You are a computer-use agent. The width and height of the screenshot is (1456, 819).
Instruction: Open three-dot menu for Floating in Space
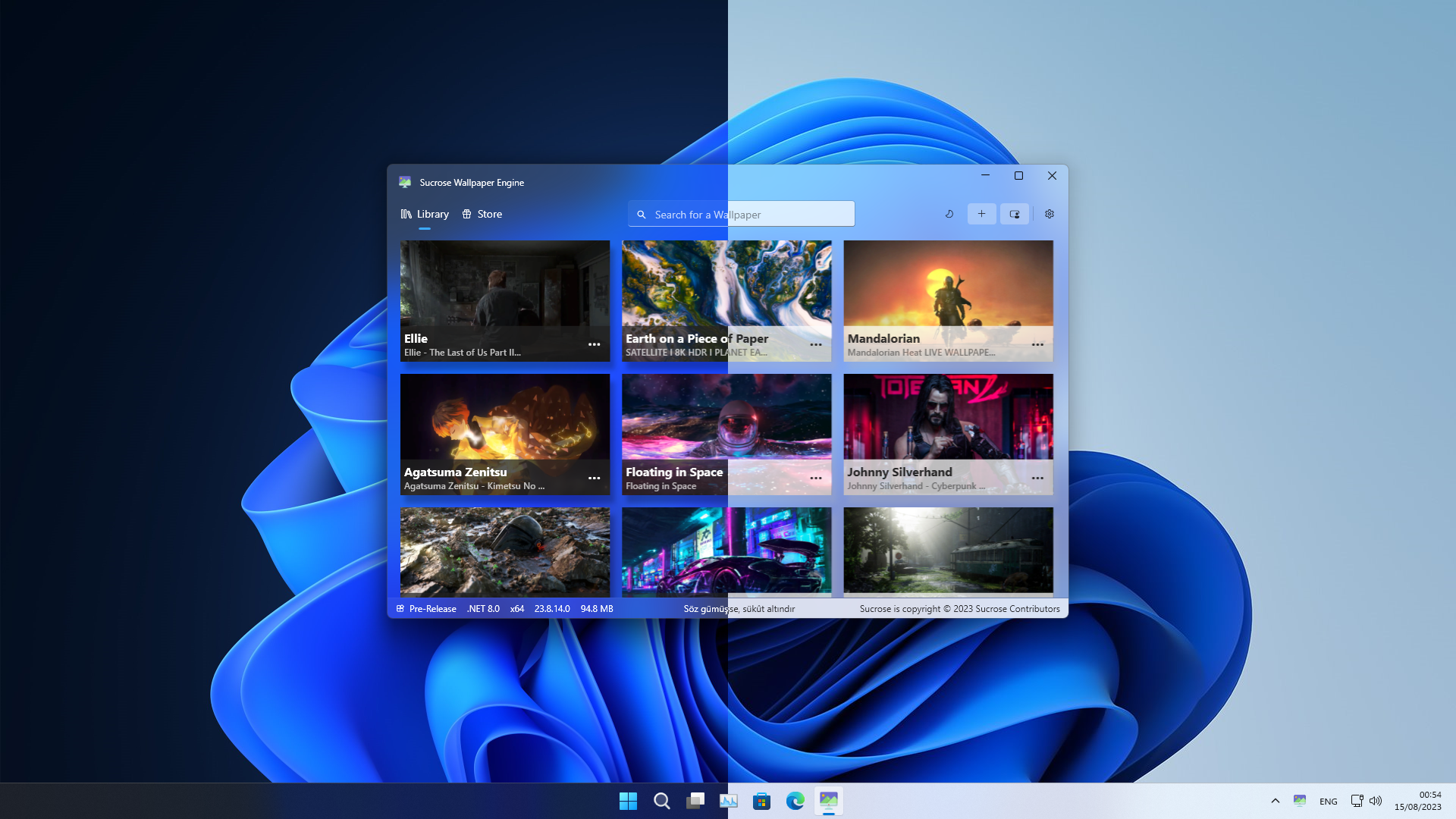tap(816, 478)
